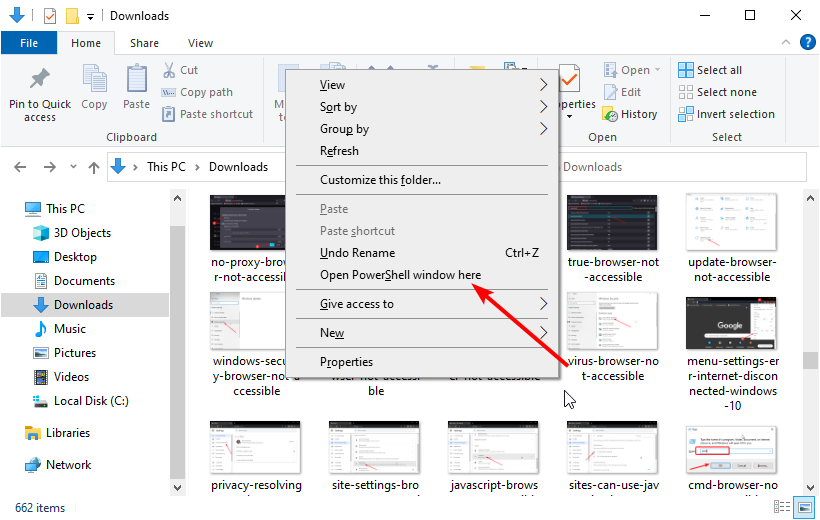Image resolution: width=820 pixels, height=520 pixels.
Task: Select Local Disk (C:) in navigation pane
Action: pyautogui.click(x=81, y=401)
